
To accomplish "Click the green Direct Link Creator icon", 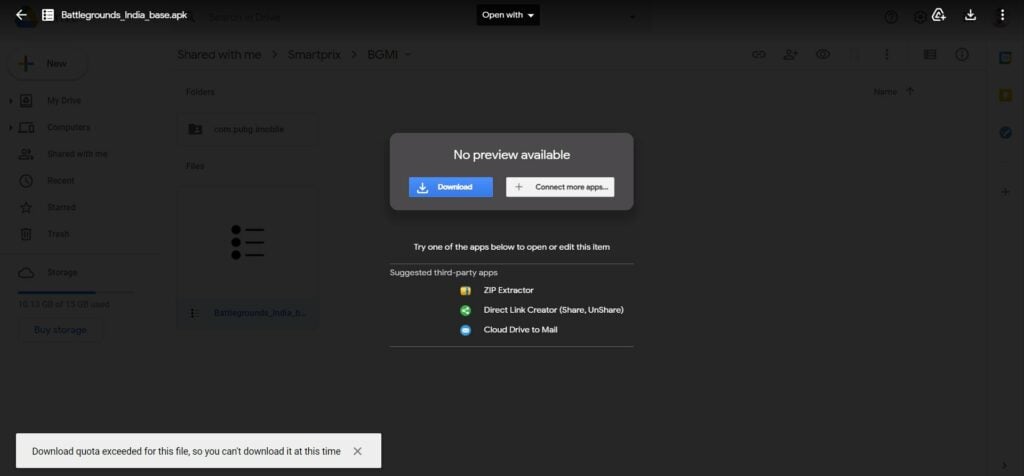I will pyautogui.click(x=466, y=310).
